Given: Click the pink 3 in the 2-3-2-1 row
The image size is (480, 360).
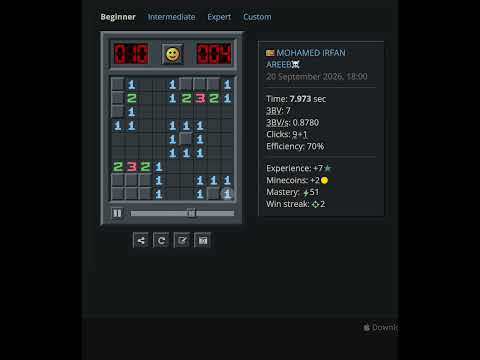Looking at the screenshot, I should 131,166.
